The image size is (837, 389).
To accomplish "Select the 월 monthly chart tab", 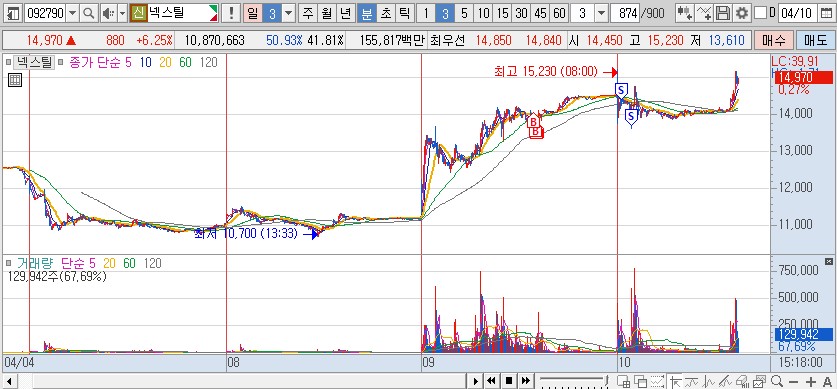I will 327,13.
